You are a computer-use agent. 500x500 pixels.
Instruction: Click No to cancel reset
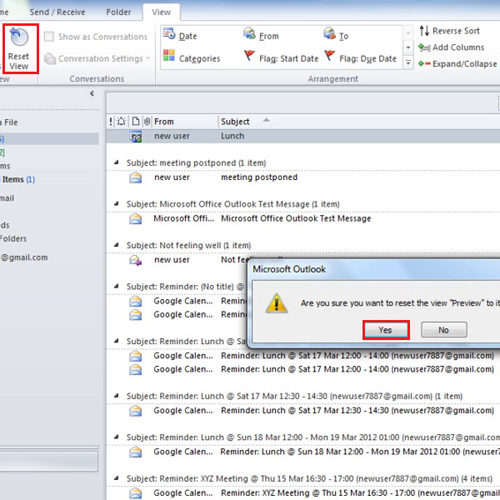tap(444, 330)
